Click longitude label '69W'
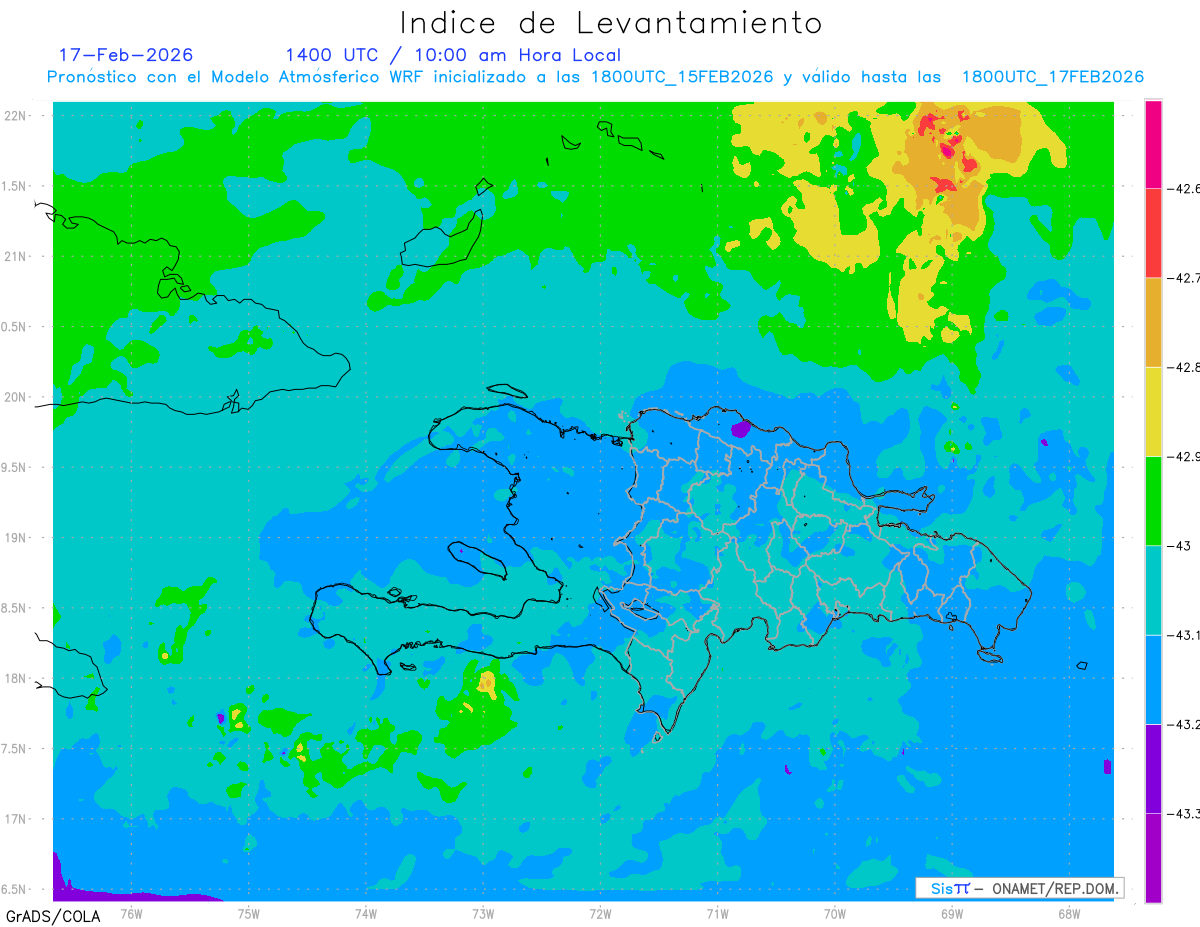This screenshot has height=927, width=1200. (952, 912)
